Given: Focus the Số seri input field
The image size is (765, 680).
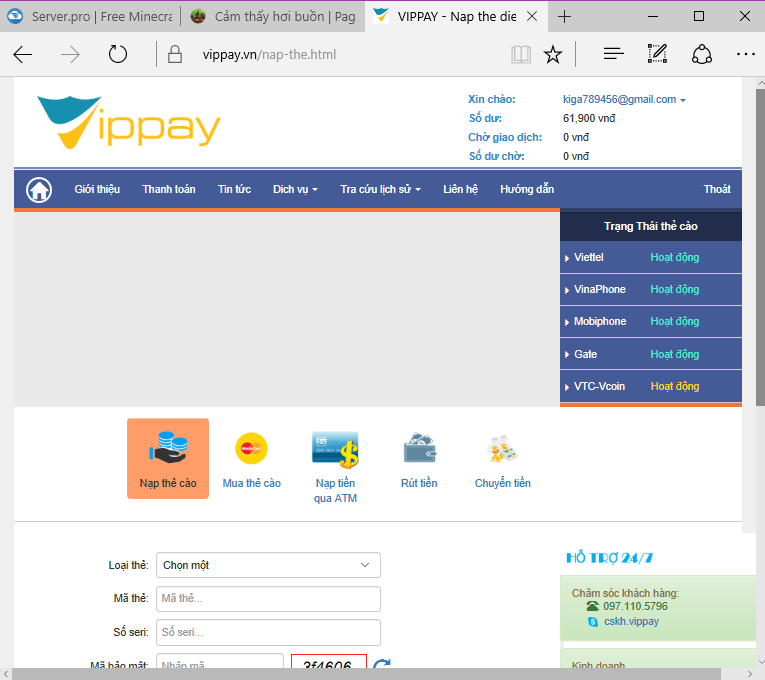Looking at the screenshot, I should (x=268, y=632).
